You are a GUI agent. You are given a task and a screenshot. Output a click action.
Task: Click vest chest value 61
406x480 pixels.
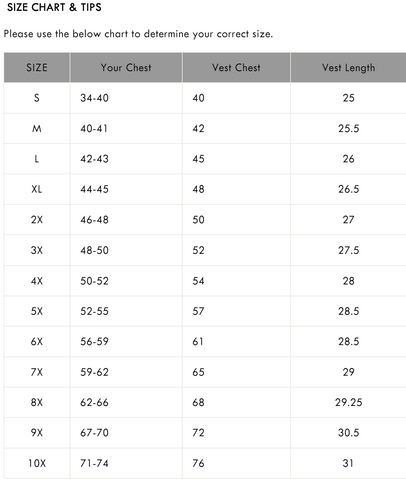point(198,341)
